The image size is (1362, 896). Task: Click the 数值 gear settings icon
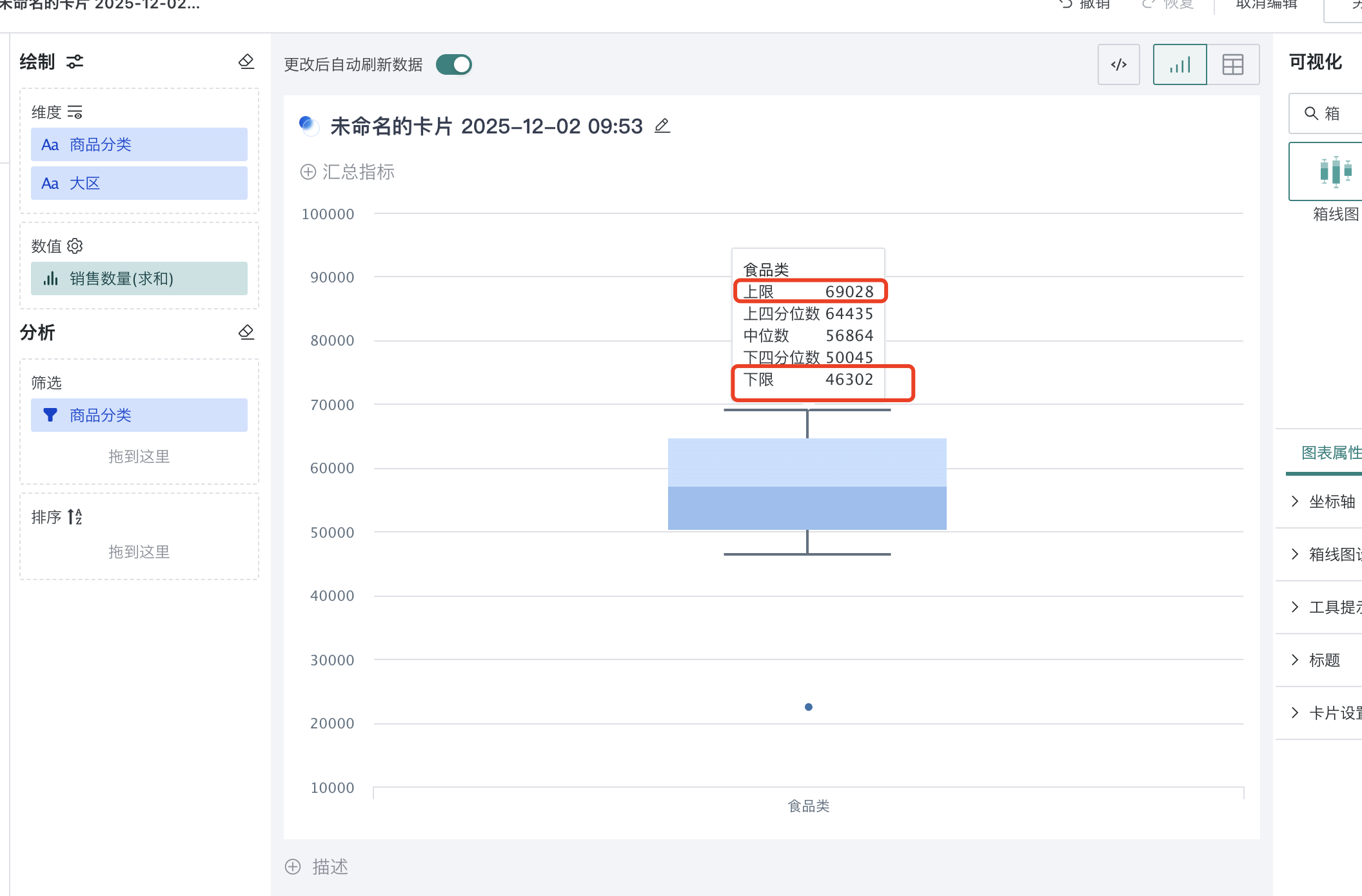pyautogui.click(x=75, y=246)
